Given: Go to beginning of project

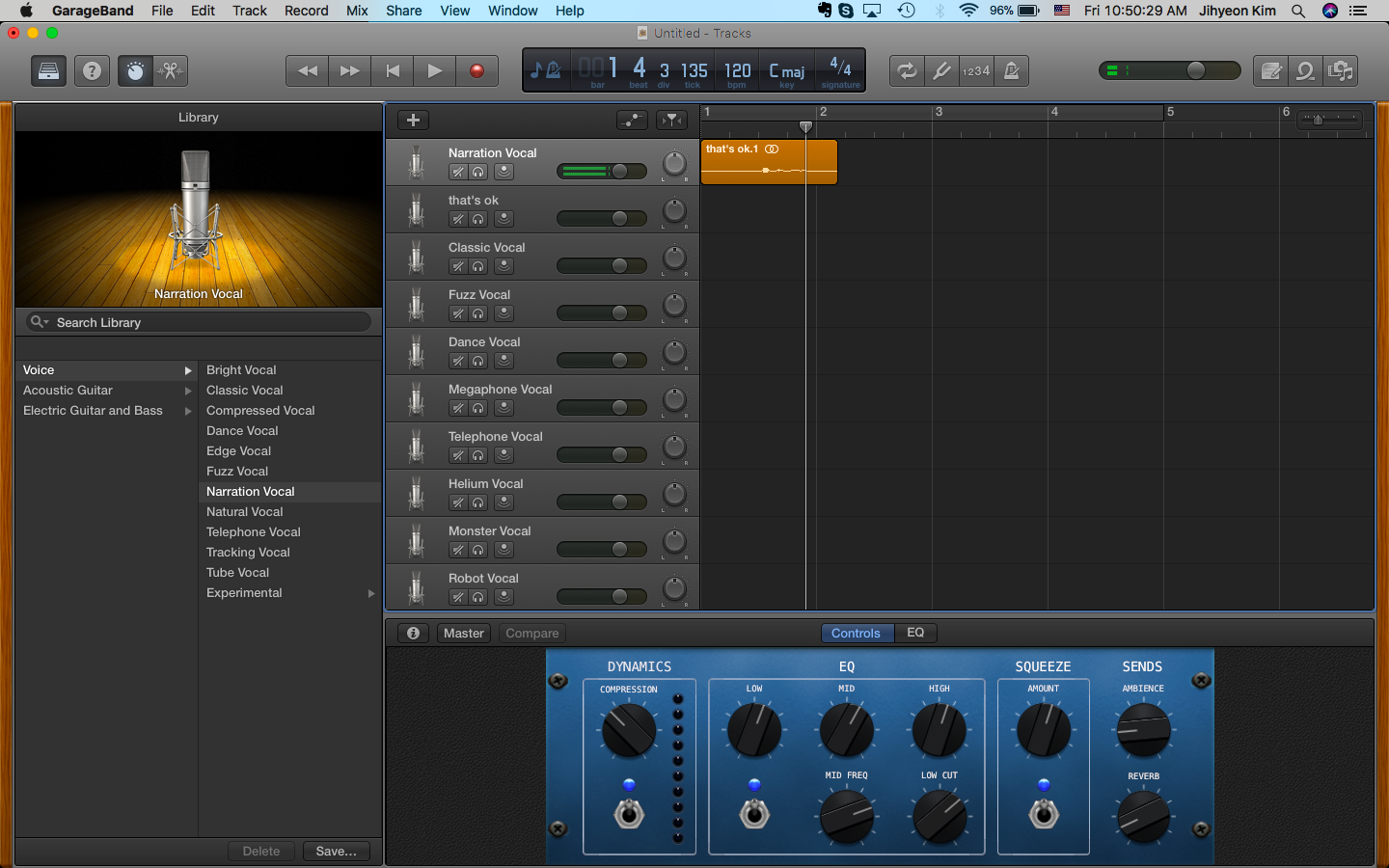Looking at the screenshot, I should point(393,71).
